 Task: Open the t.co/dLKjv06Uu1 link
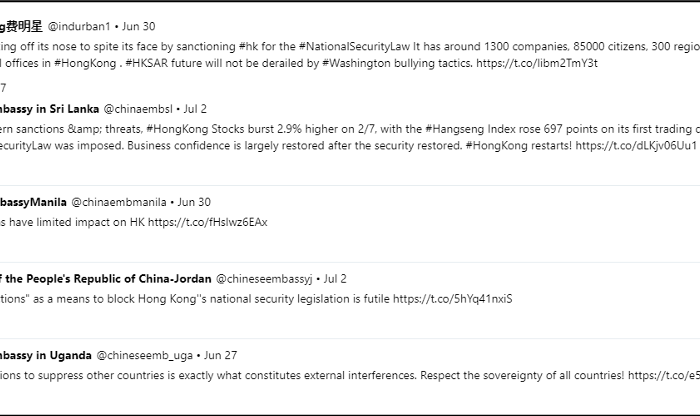pyautogui.click(x=636, y=146)
